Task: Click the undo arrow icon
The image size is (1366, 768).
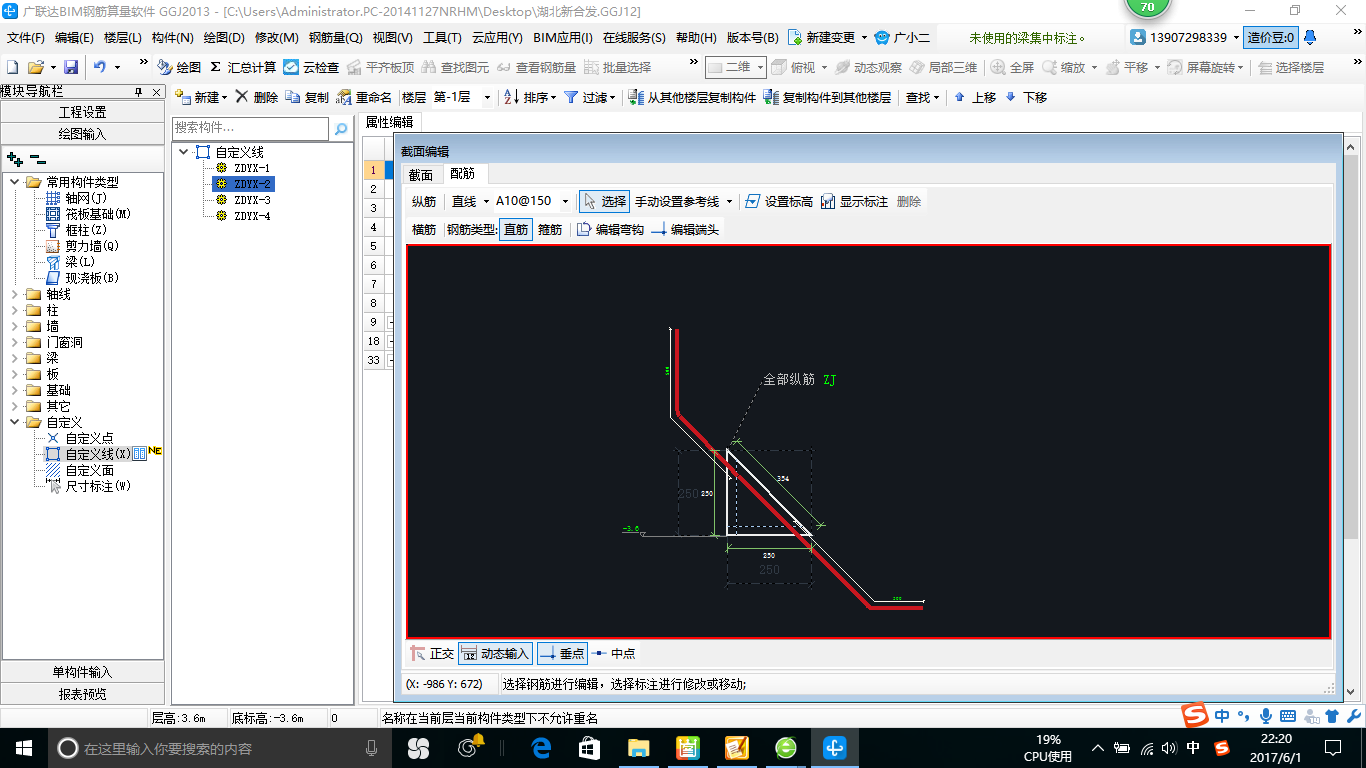Action: pyautogui.click(x=100, y=67)
